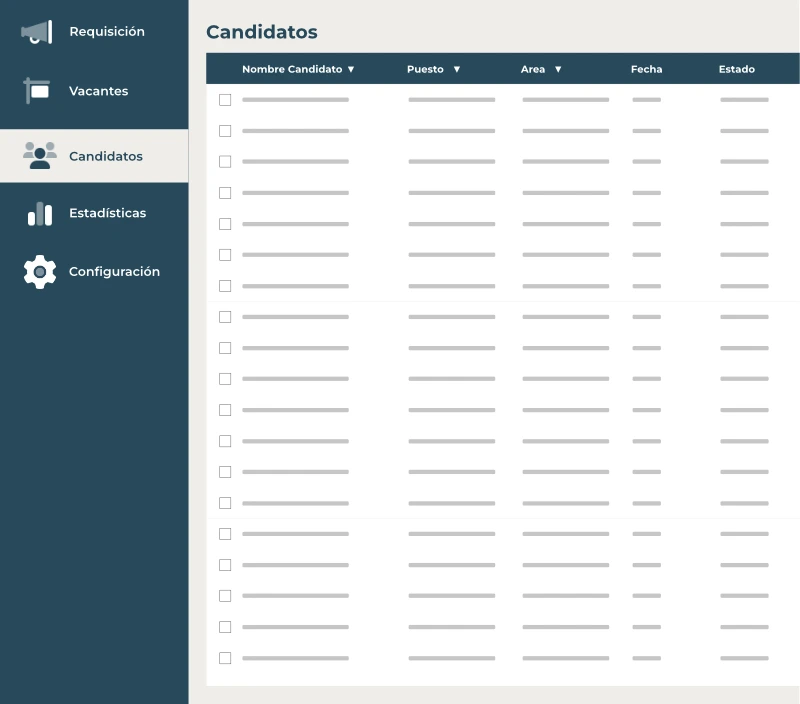Click the Vacantes signpost icon

pos(37,91)
